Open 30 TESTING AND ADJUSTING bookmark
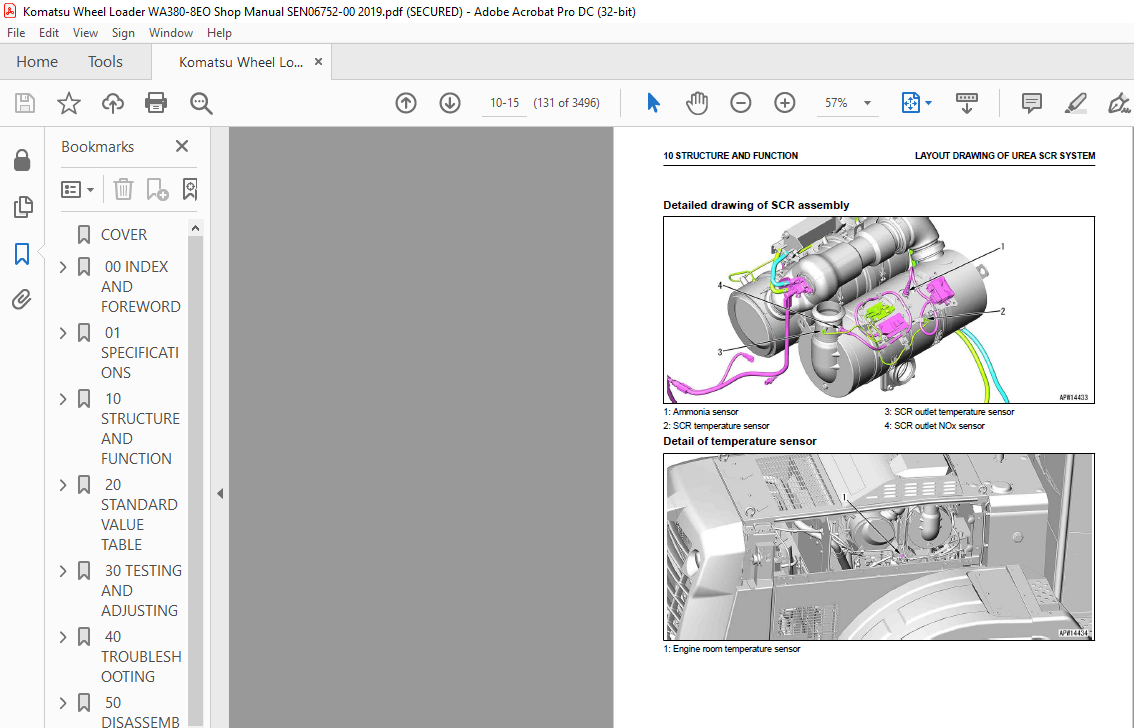Screen dimensions: 1134x728 pyautogui.click(x=141, y=591)
